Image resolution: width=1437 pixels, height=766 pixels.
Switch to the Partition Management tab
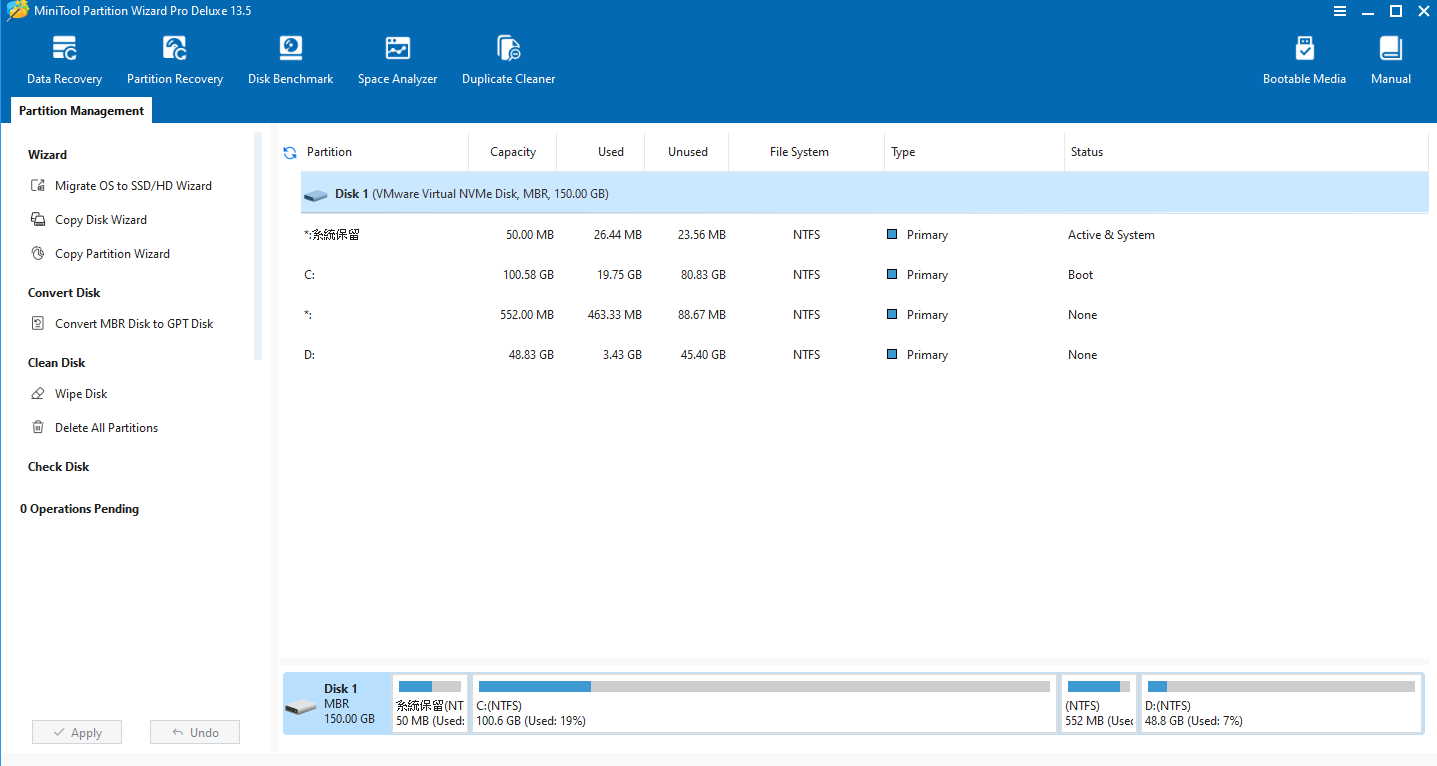pos(82,111)
